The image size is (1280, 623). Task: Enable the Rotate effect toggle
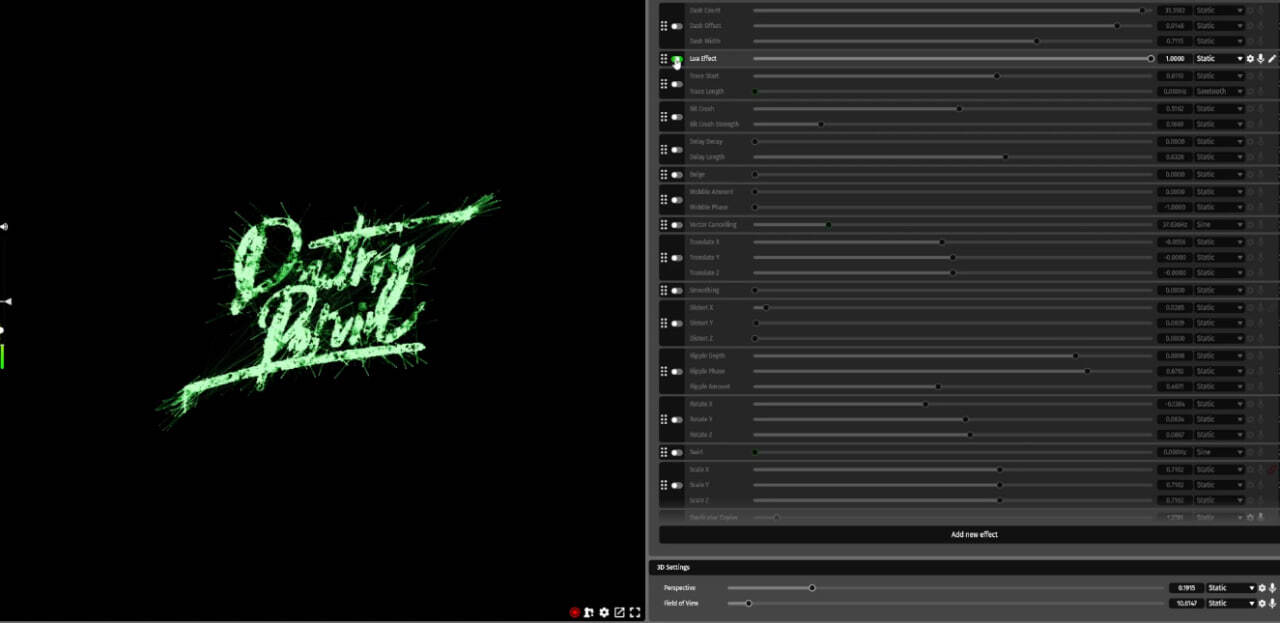pos(677,420)
